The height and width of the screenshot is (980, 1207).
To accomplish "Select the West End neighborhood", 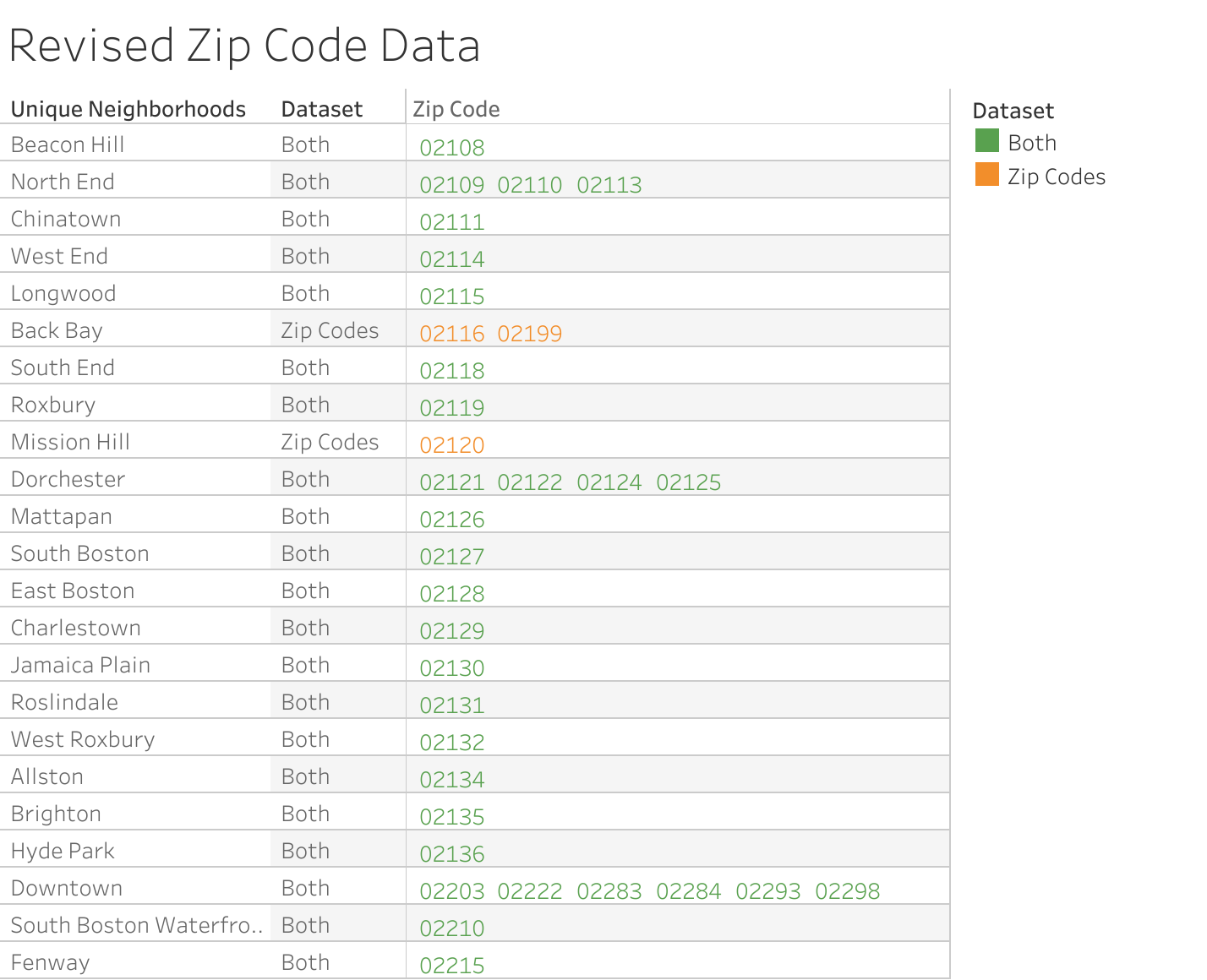I will click(59, 256).
